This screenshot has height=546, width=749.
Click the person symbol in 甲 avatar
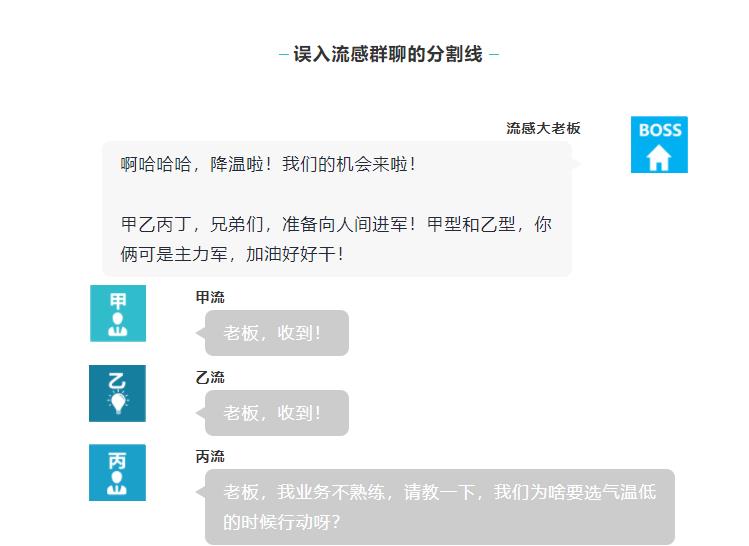tap(118, 325)
